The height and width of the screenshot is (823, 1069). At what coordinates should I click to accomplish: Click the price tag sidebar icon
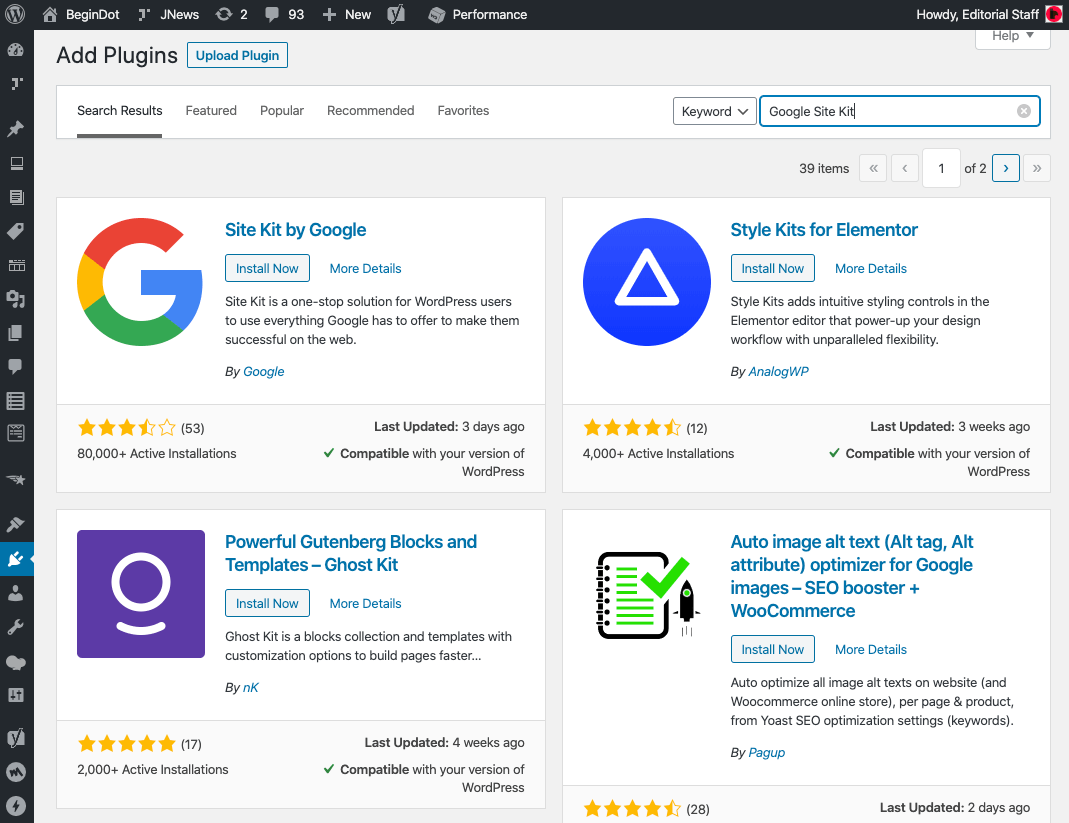pyautogui.click(x=16, y=231)
